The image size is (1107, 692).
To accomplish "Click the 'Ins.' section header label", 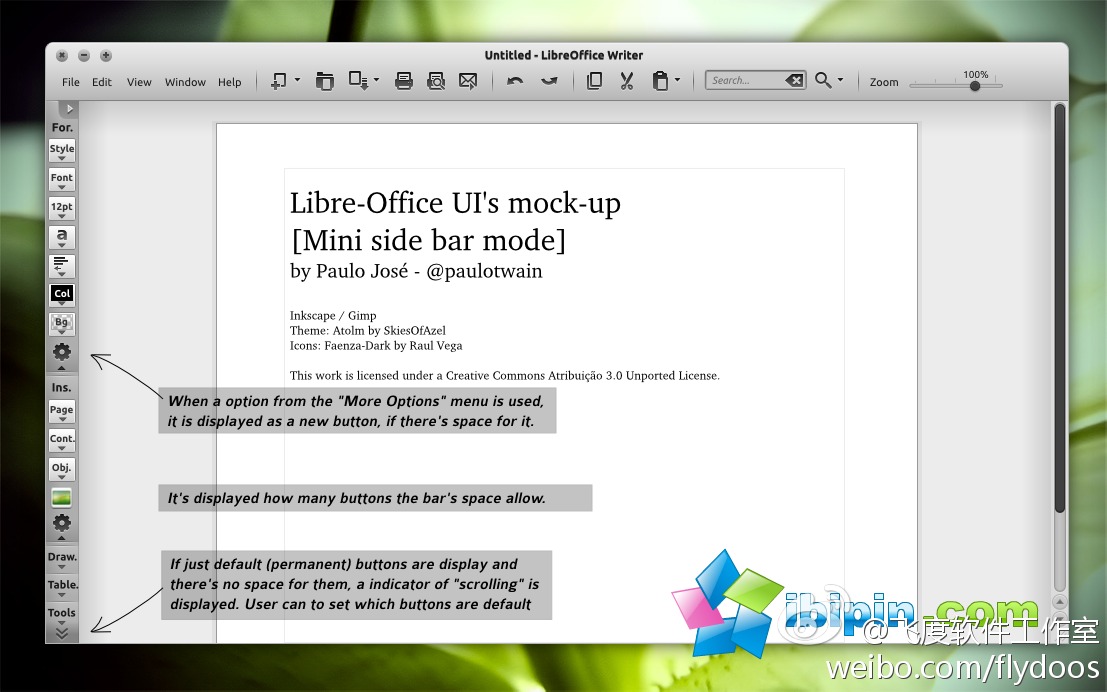I will [61, 387].
